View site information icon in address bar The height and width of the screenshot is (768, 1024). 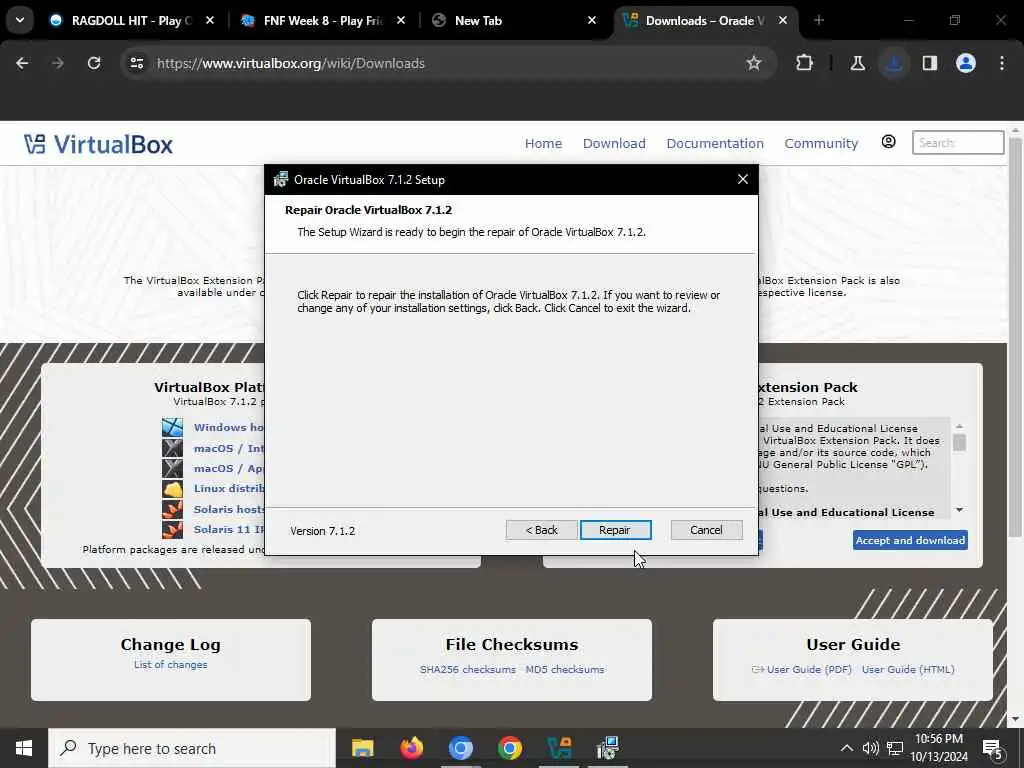(136, 63)
